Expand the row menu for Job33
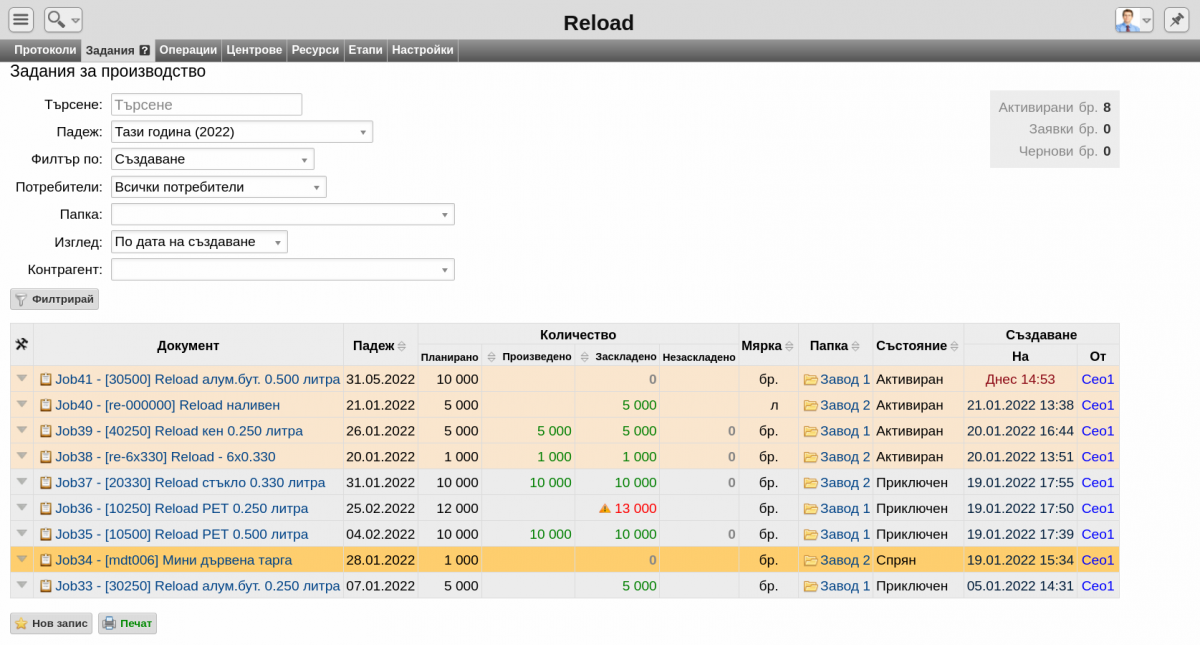Viewport: 1200px width, 645px height. [x=22, y=585]
